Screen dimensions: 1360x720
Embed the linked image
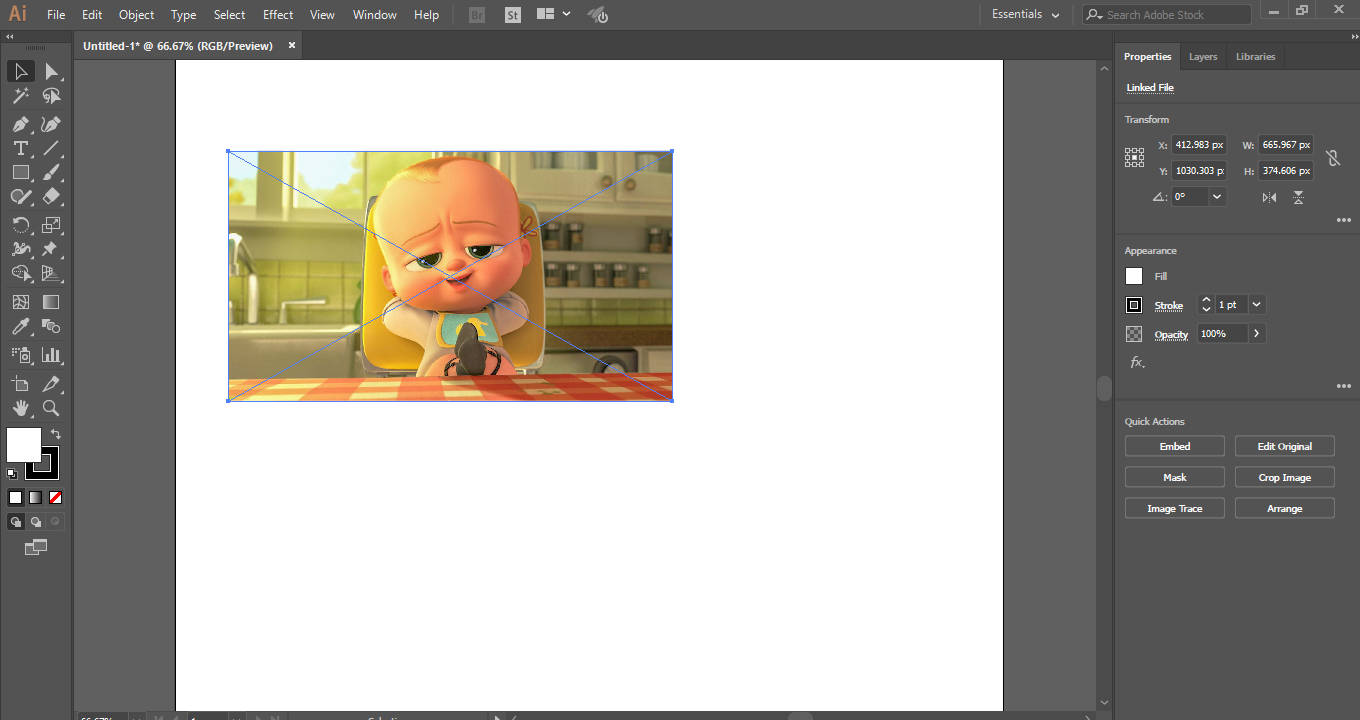[1174, 445]
